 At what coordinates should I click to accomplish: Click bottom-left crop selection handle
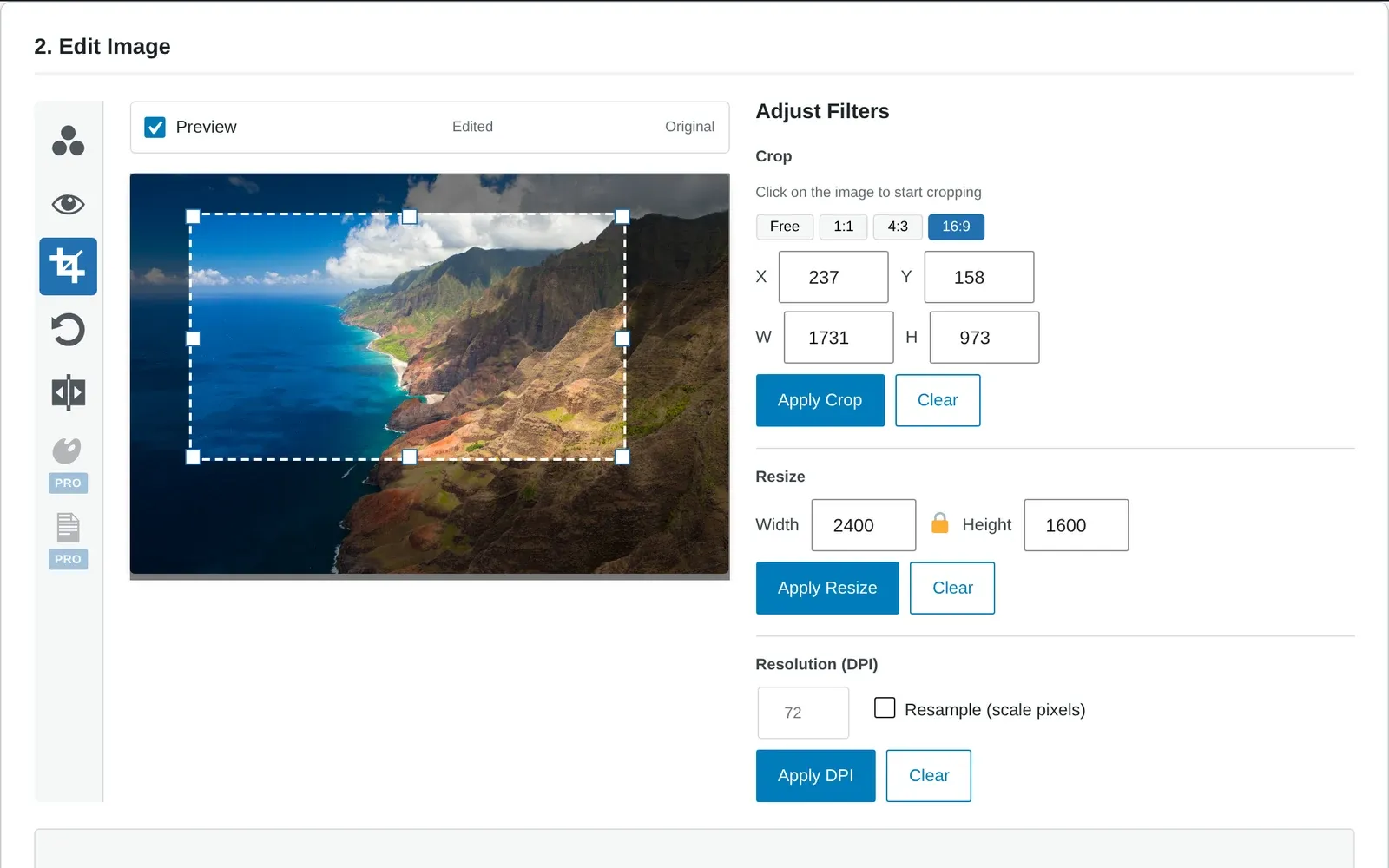tap(193, 457)
